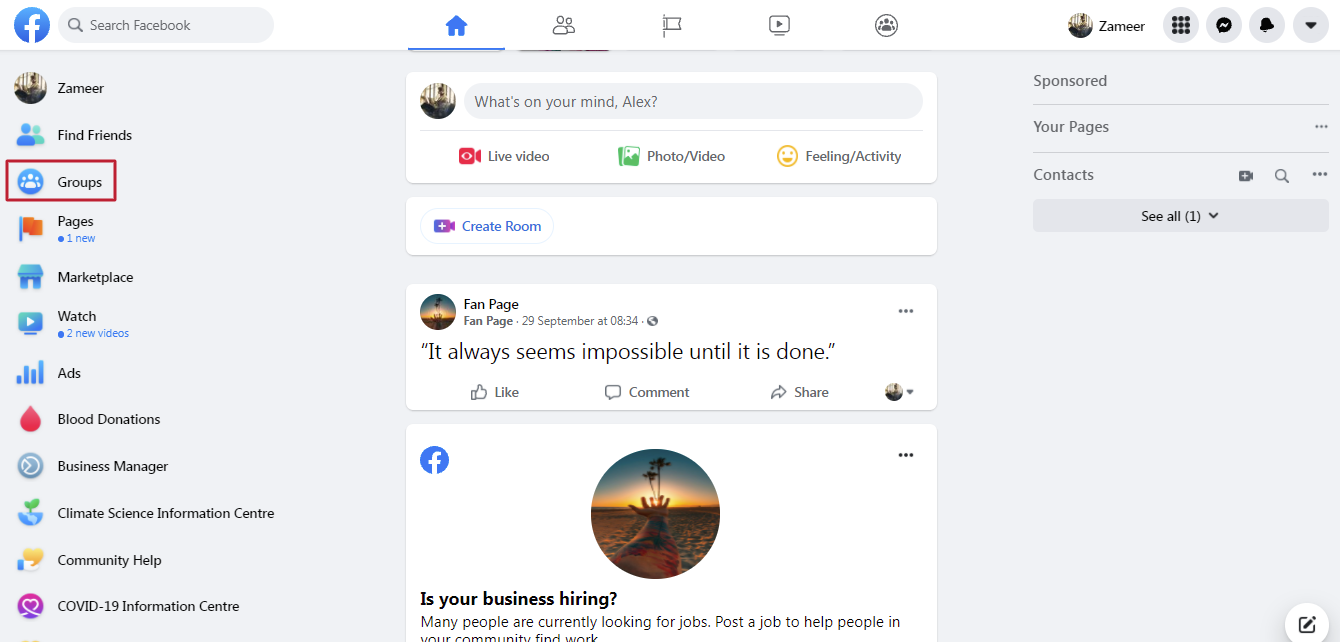The height and width of the screenshot is (642, 1340).
Task: Open the Friends tab in top navigation
Action: pyautogui.click(x=564, y=25)
